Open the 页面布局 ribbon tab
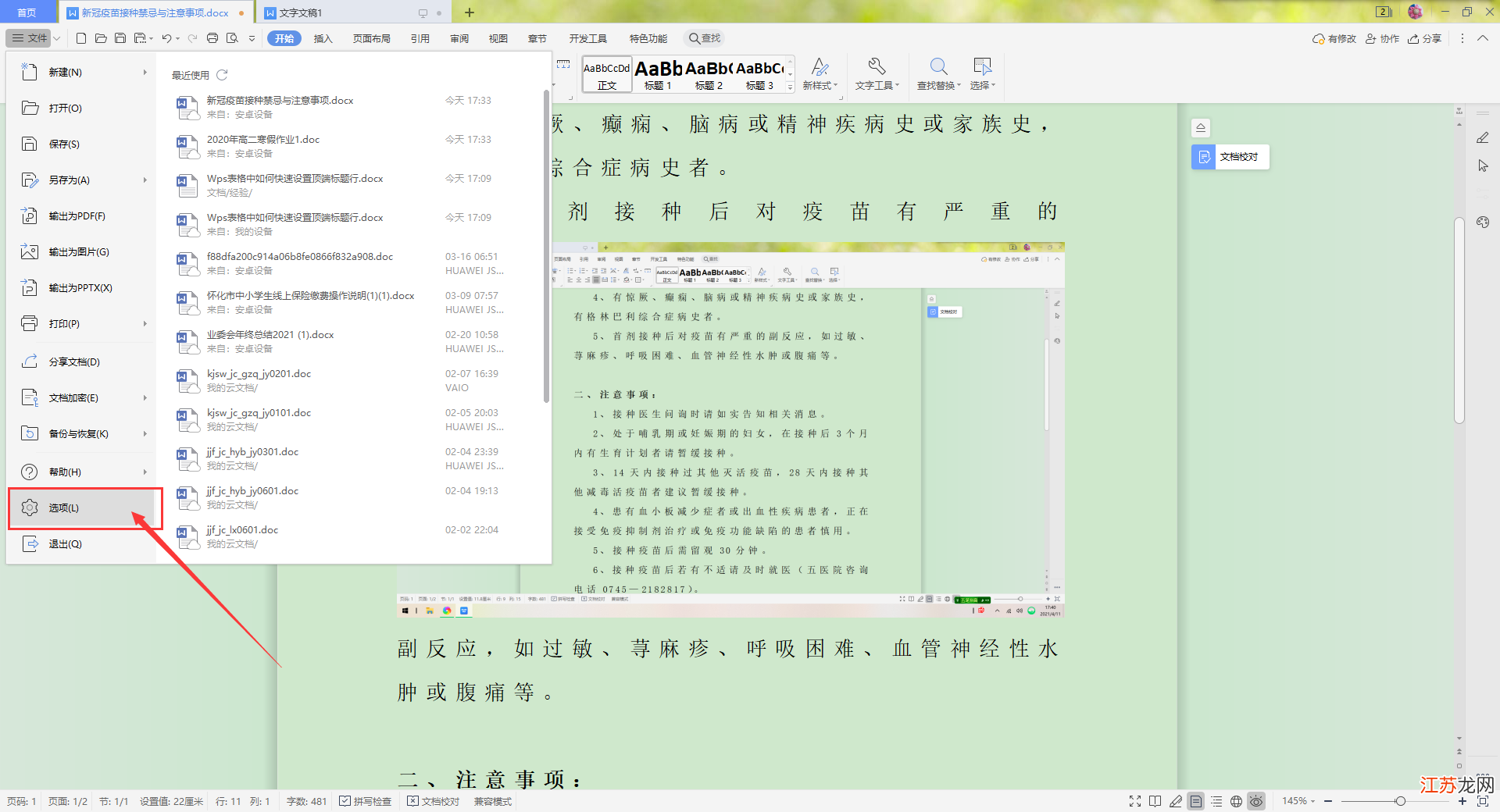The image size is (1500, 812). (x=371, y=38)
